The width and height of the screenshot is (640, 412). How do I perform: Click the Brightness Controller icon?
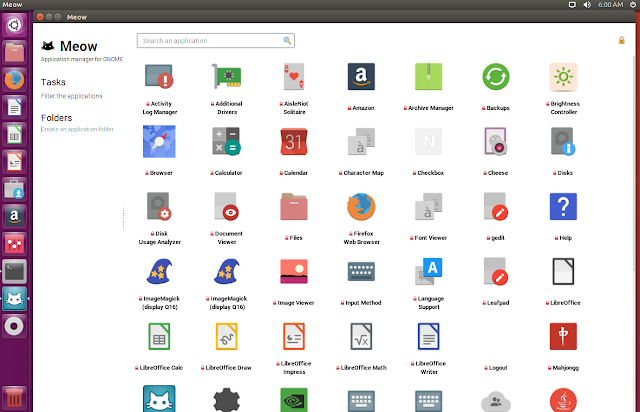563,76
